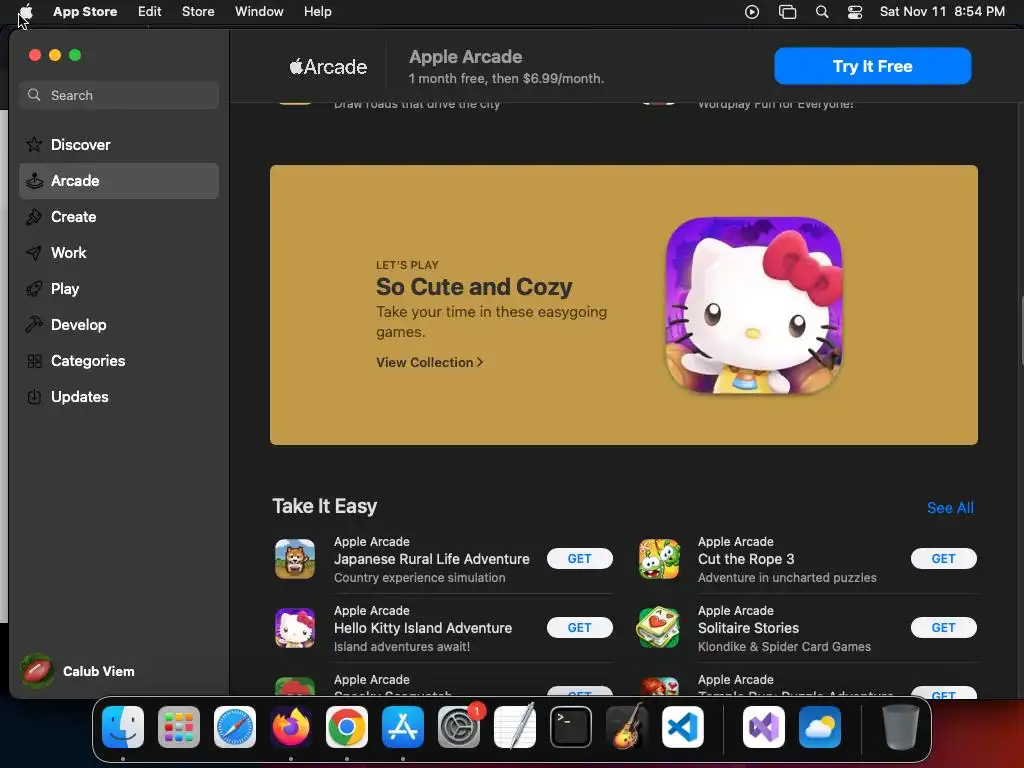The width and height of the screenshot is (1024, 768).
Task: Open the Discover section in sidebar
Action: coord(119,144)
